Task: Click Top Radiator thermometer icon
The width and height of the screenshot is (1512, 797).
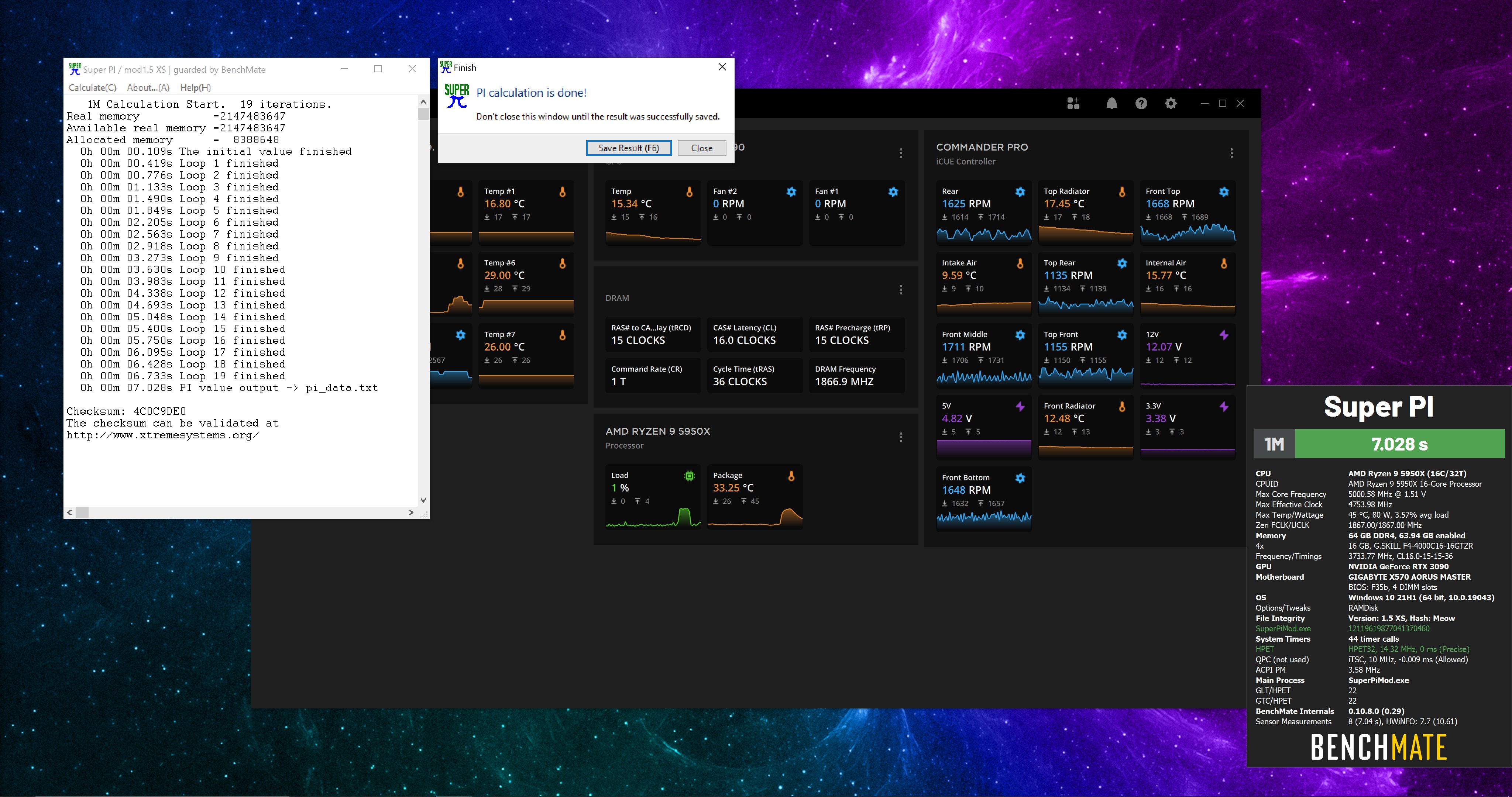Action: (1122, 192)
